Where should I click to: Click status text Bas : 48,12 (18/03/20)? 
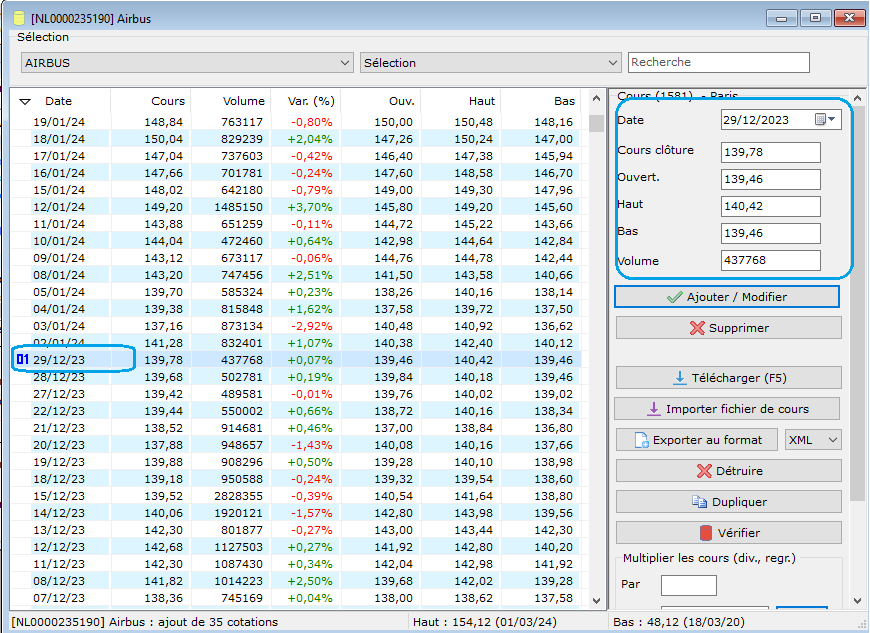point(678,622)
